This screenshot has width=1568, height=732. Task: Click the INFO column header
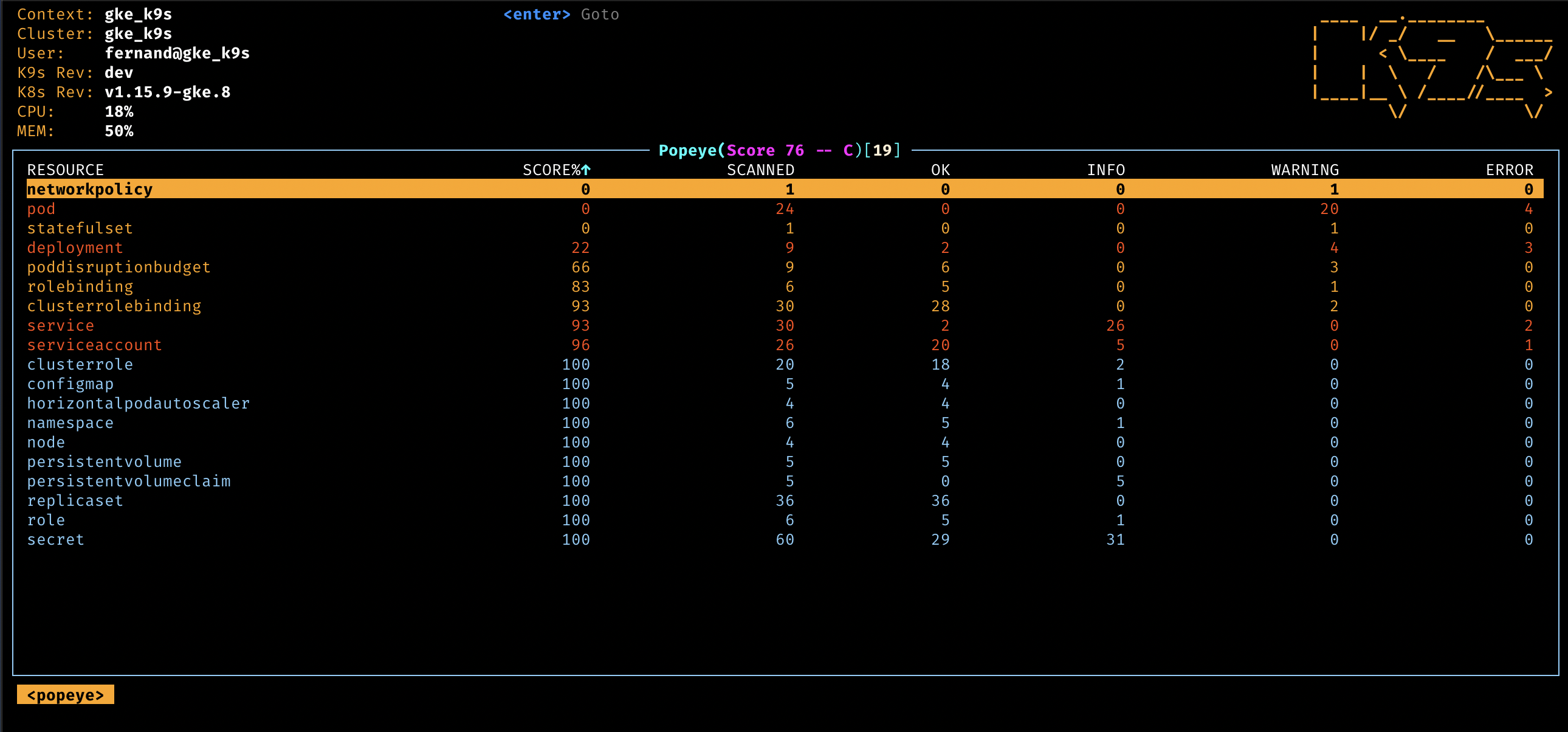(1106, 170)
